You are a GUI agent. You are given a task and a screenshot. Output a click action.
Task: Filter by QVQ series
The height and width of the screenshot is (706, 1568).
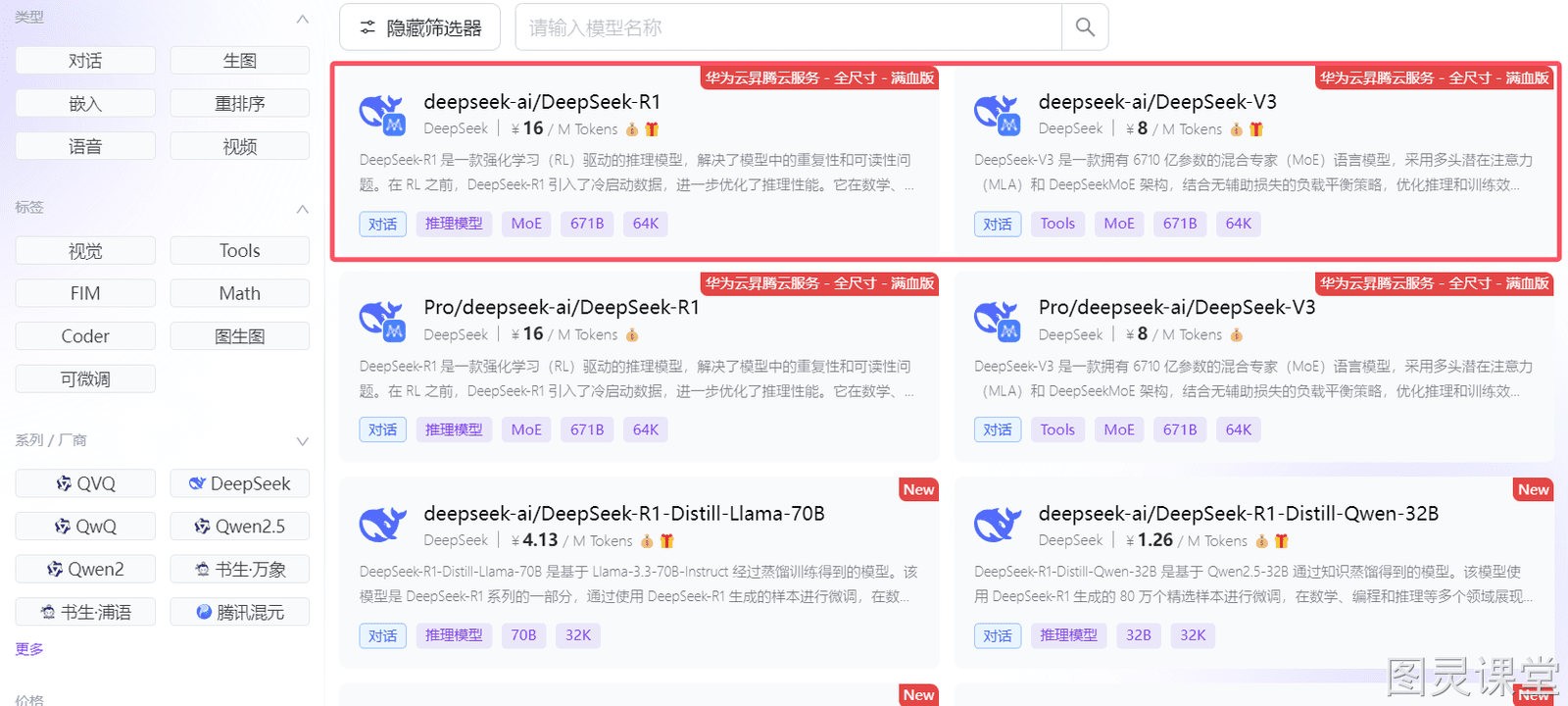point(85,483)
